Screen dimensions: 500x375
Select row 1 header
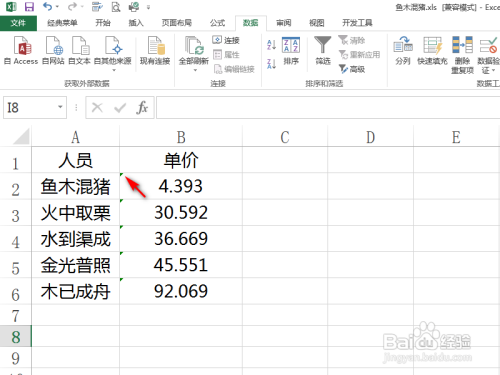pos(15,160)
